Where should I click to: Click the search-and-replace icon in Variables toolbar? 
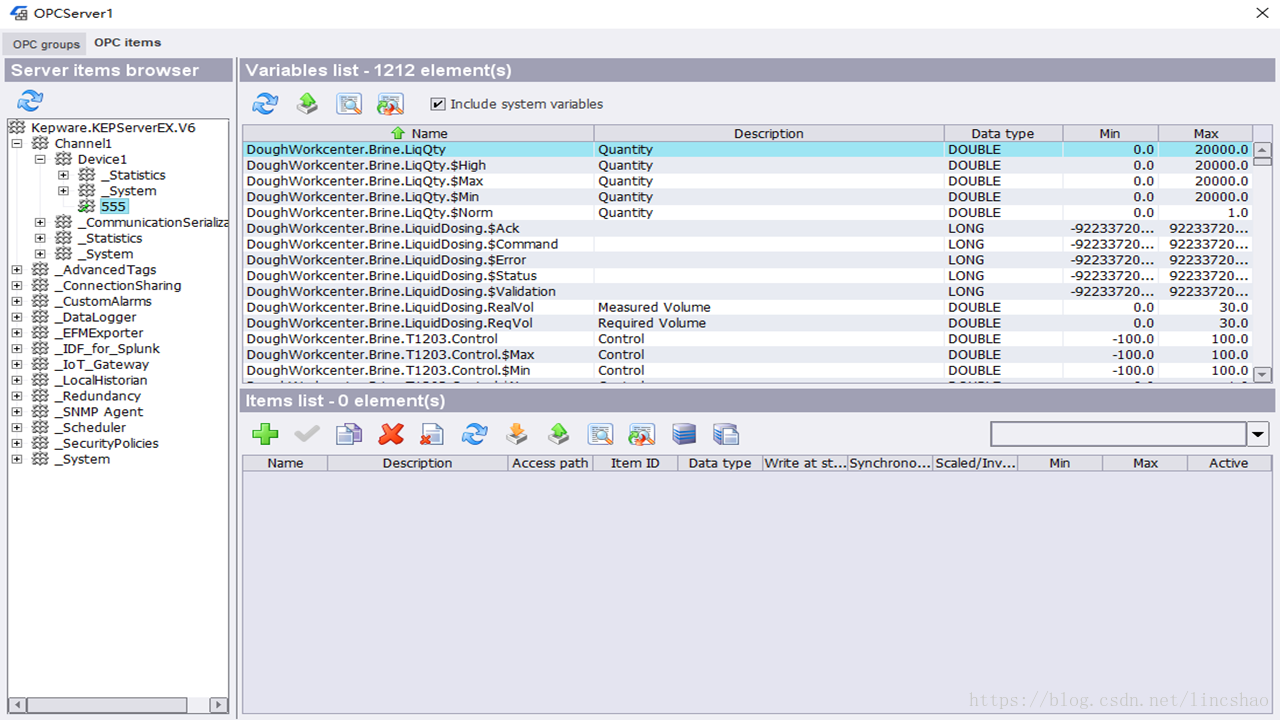coord(390,103)
